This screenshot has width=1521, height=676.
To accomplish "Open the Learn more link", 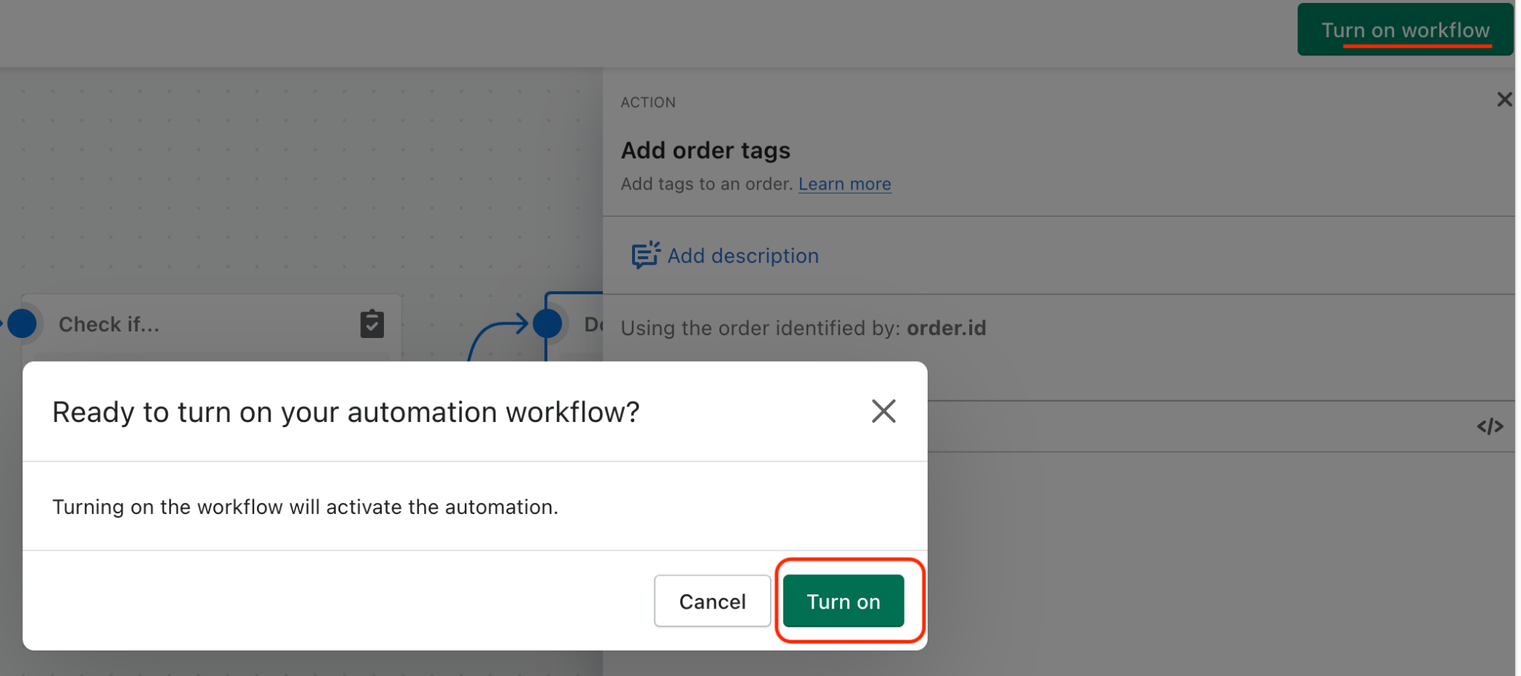I will [844, 184].
